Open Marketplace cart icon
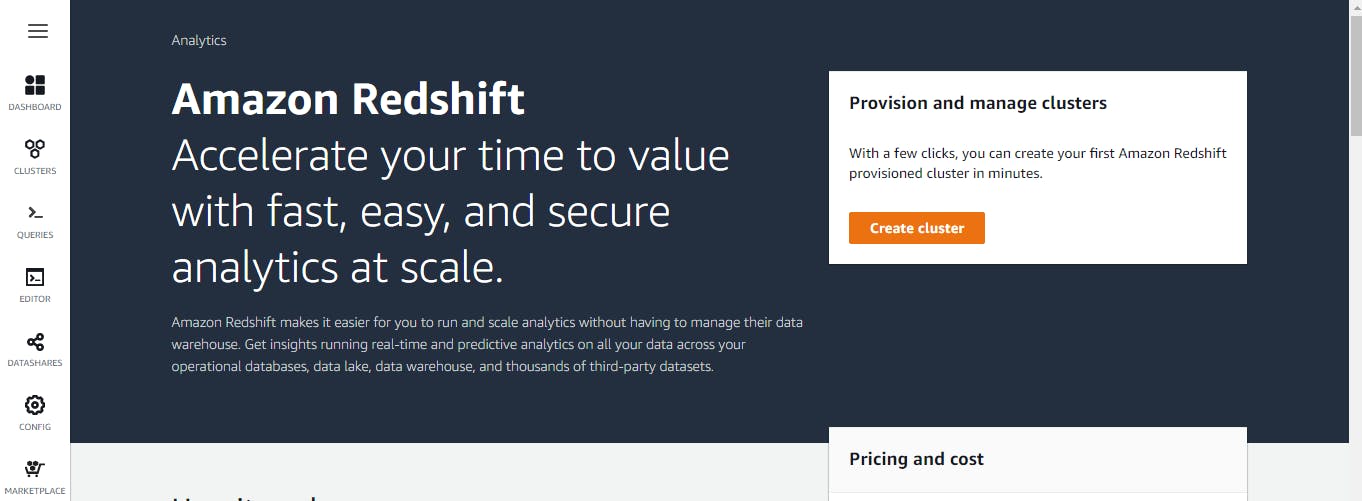Image resolution: width=1362 pixels, height=501 pixels. pyautogui.click(x=35, y=468)
